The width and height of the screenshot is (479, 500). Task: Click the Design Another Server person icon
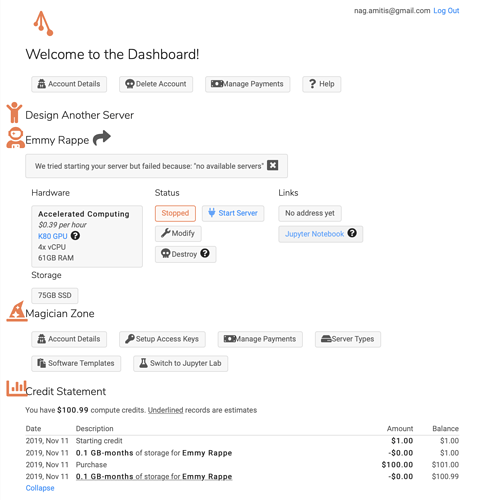tap(14, 112)
